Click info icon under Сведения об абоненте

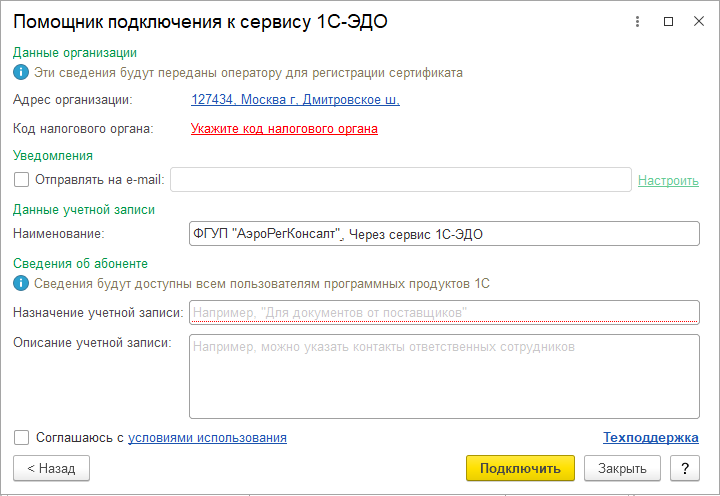coord(20,283)
